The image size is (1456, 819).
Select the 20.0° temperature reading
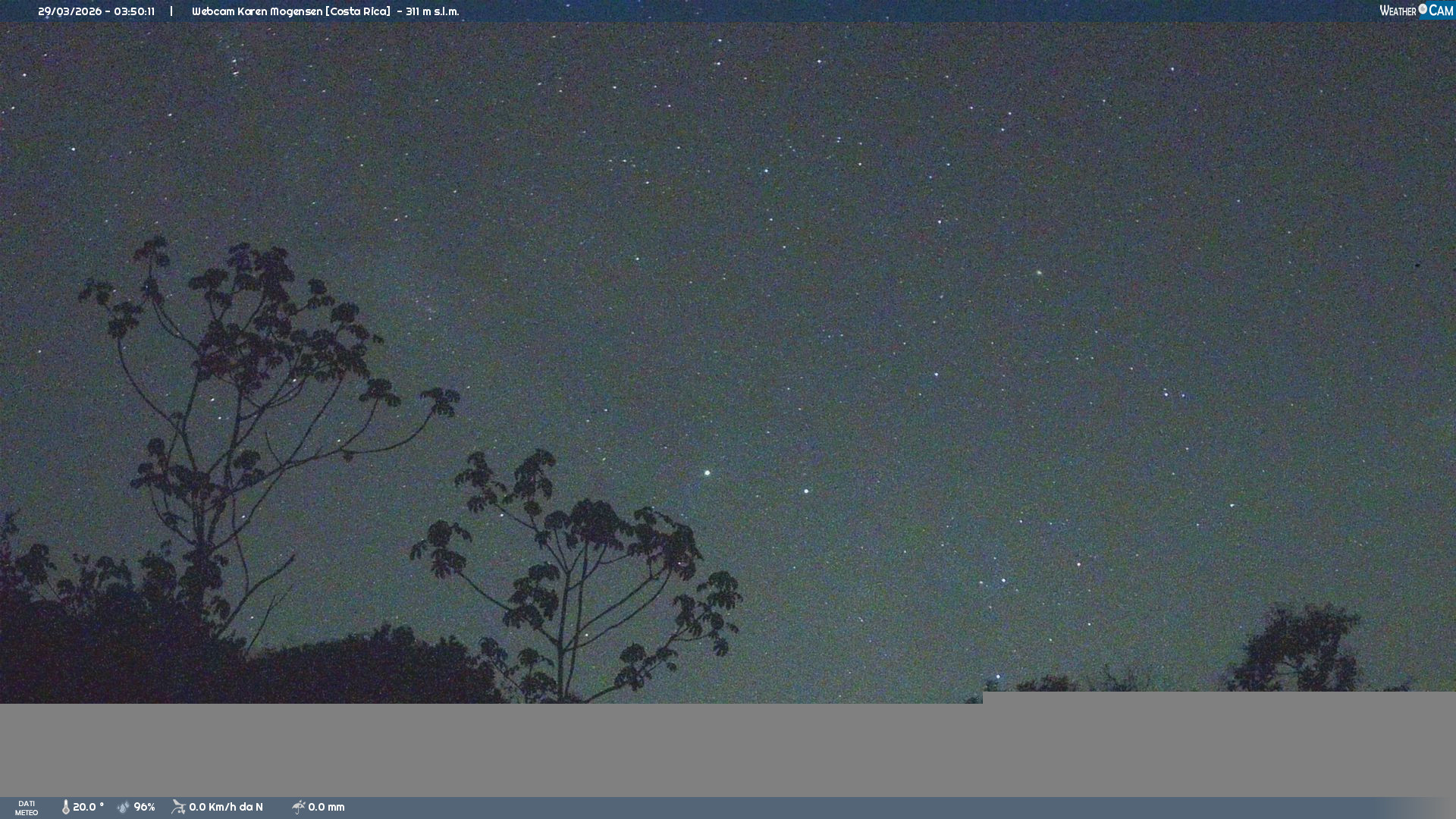pyautogui.click(x=88, y=808)
